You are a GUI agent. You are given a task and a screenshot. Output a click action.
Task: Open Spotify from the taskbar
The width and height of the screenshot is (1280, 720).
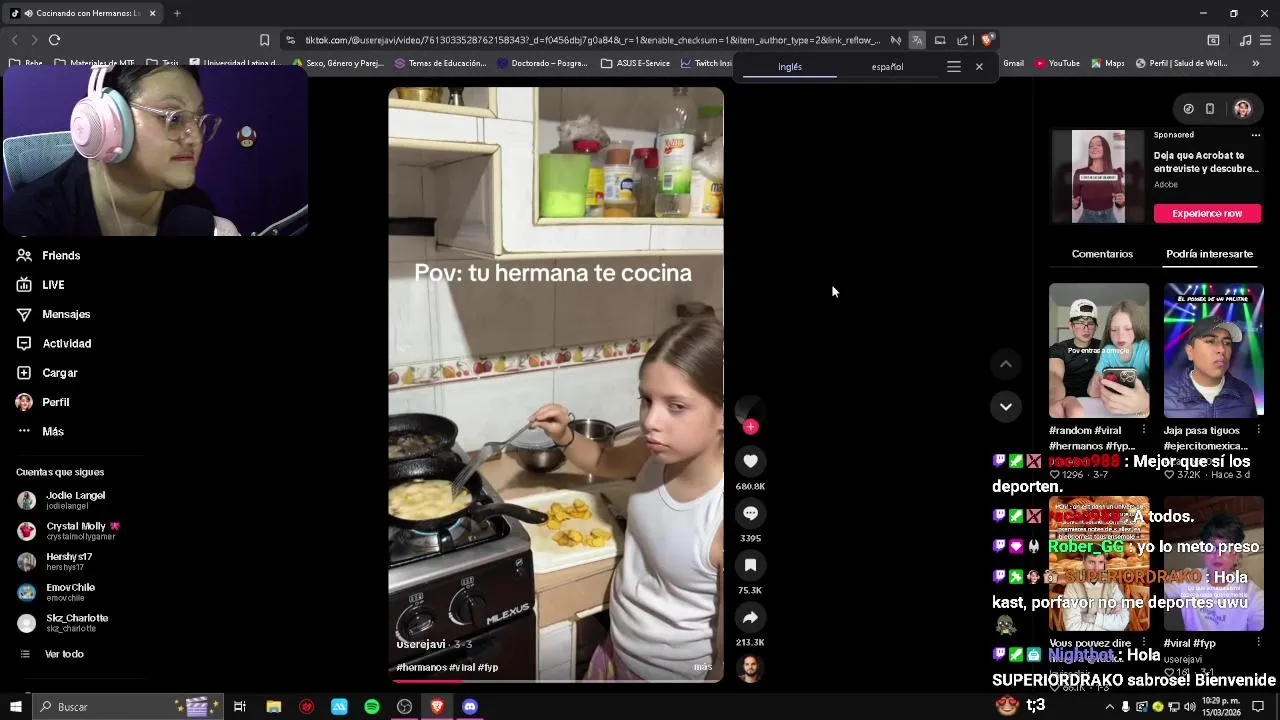pos(372,707)
